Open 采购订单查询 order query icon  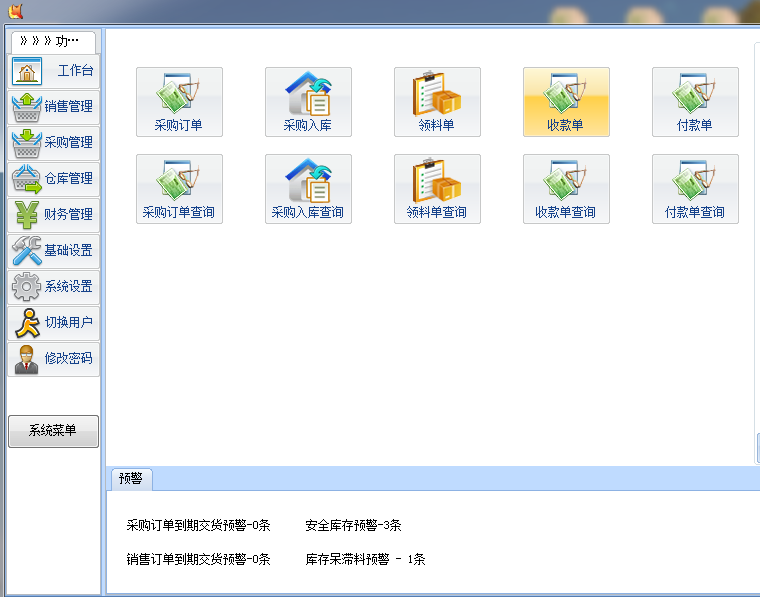pos(179,188)
